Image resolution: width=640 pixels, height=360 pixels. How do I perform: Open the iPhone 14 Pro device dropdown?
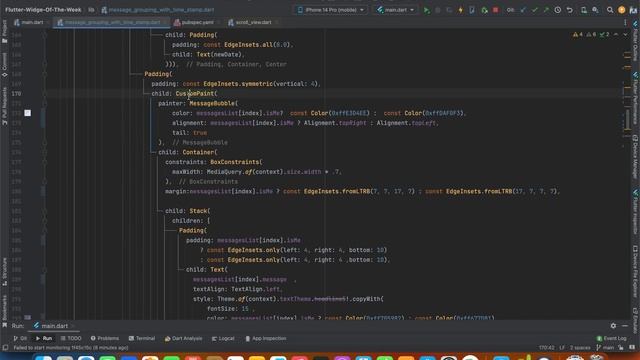pos(331,10)
